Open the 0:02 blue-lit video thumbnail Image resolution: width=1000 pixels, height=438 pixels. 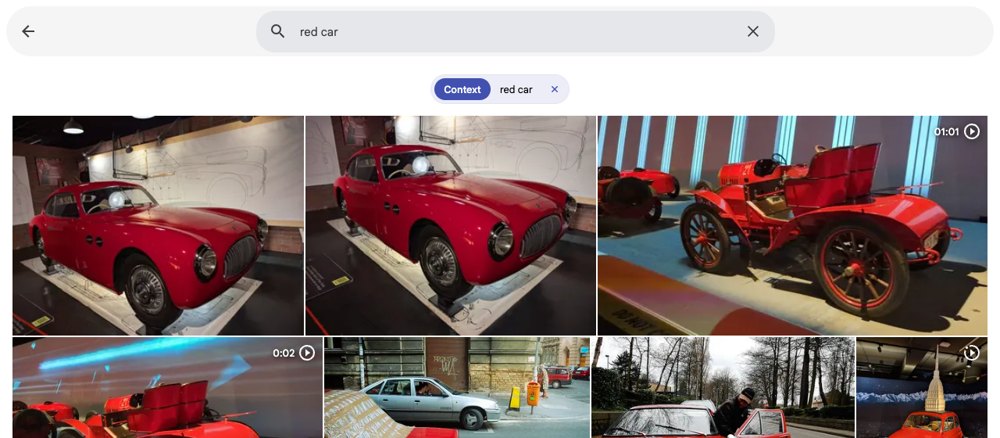(167, 388)
